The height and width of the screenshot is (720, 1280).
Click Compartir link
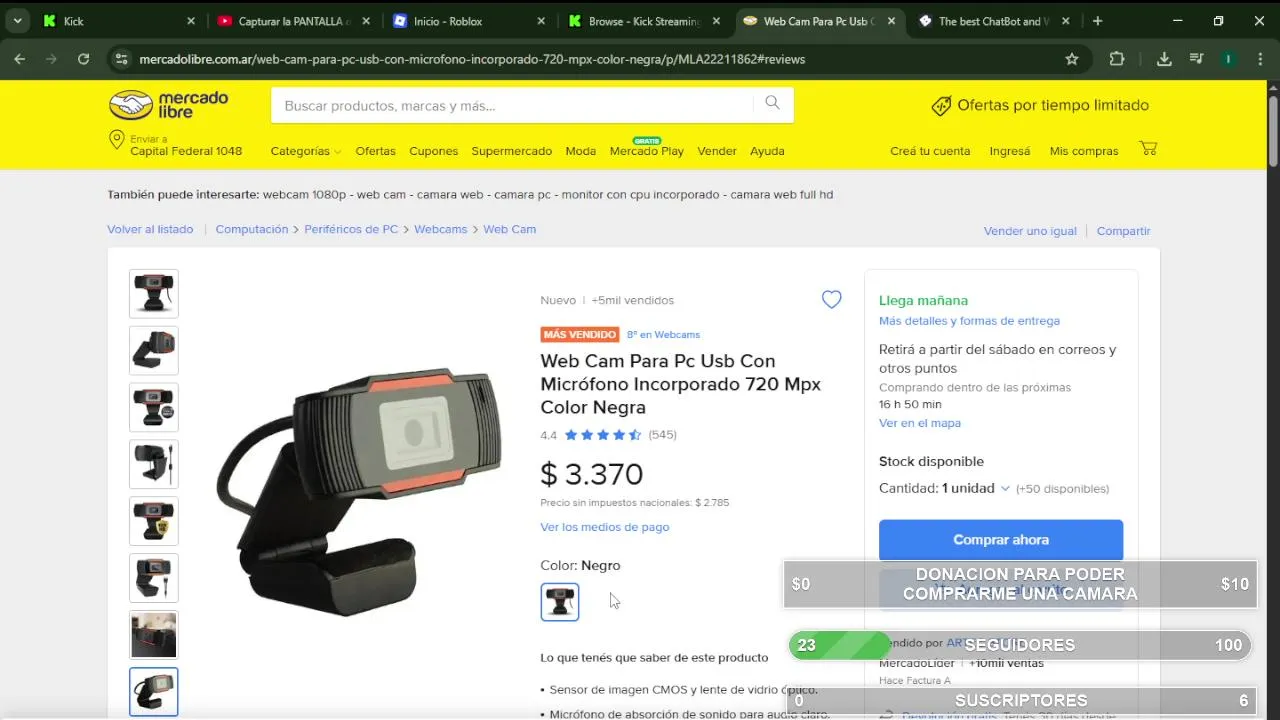(1123, 231)
